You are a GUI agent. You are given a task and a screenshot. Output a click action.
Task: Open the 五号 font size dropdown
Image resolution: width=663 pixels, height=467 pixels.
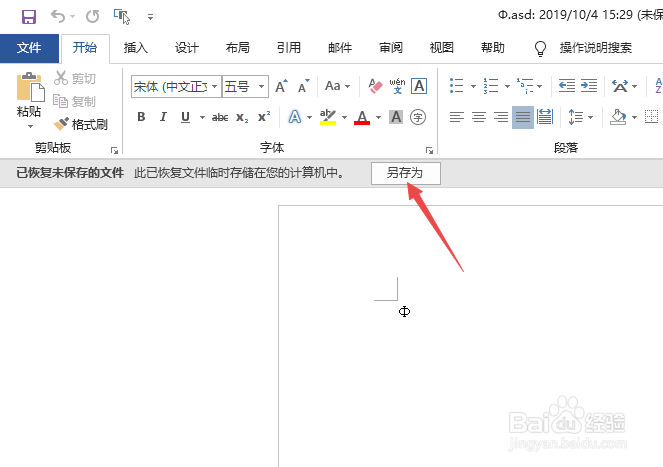click(262, 87)
